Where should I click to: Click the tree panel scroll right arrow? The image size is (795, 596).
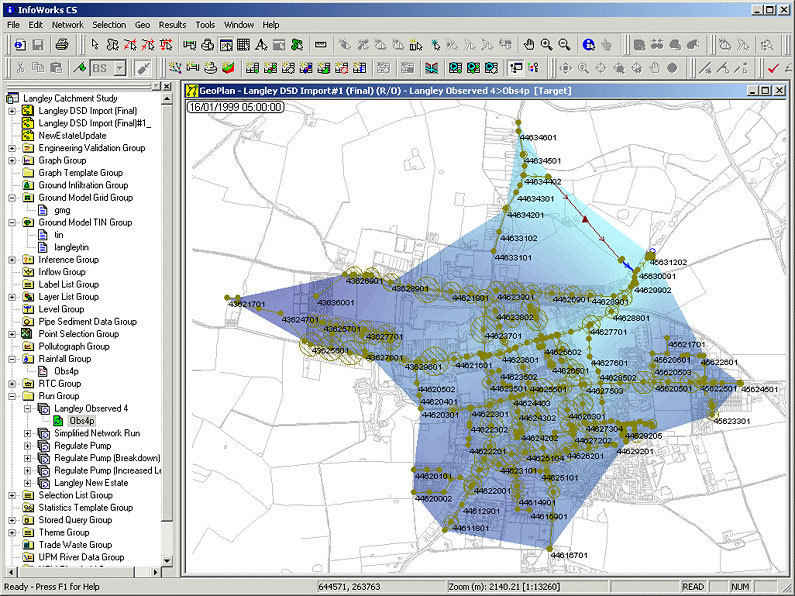pos(155,572)
